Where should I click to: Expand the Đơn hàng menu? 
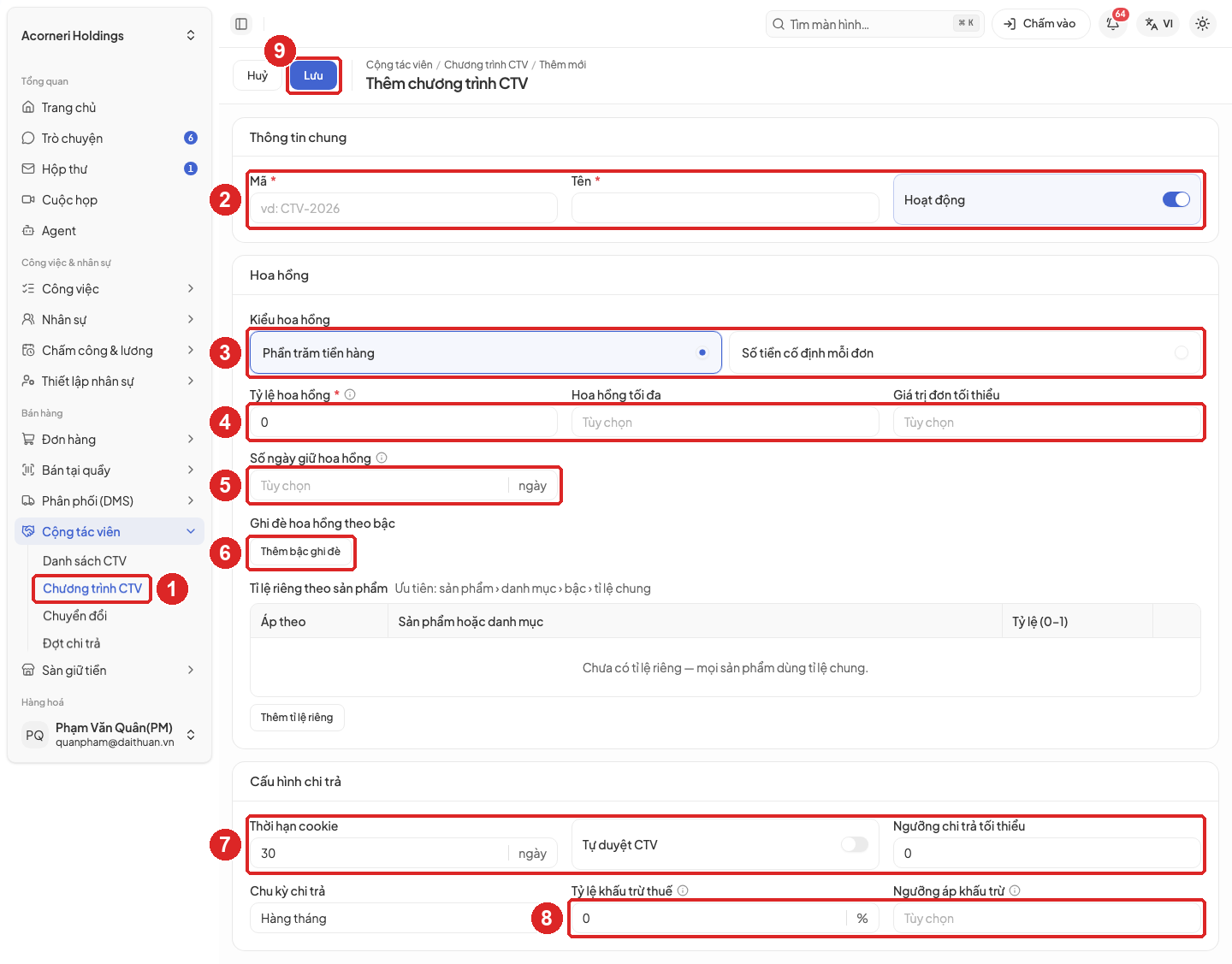(110, 439)
